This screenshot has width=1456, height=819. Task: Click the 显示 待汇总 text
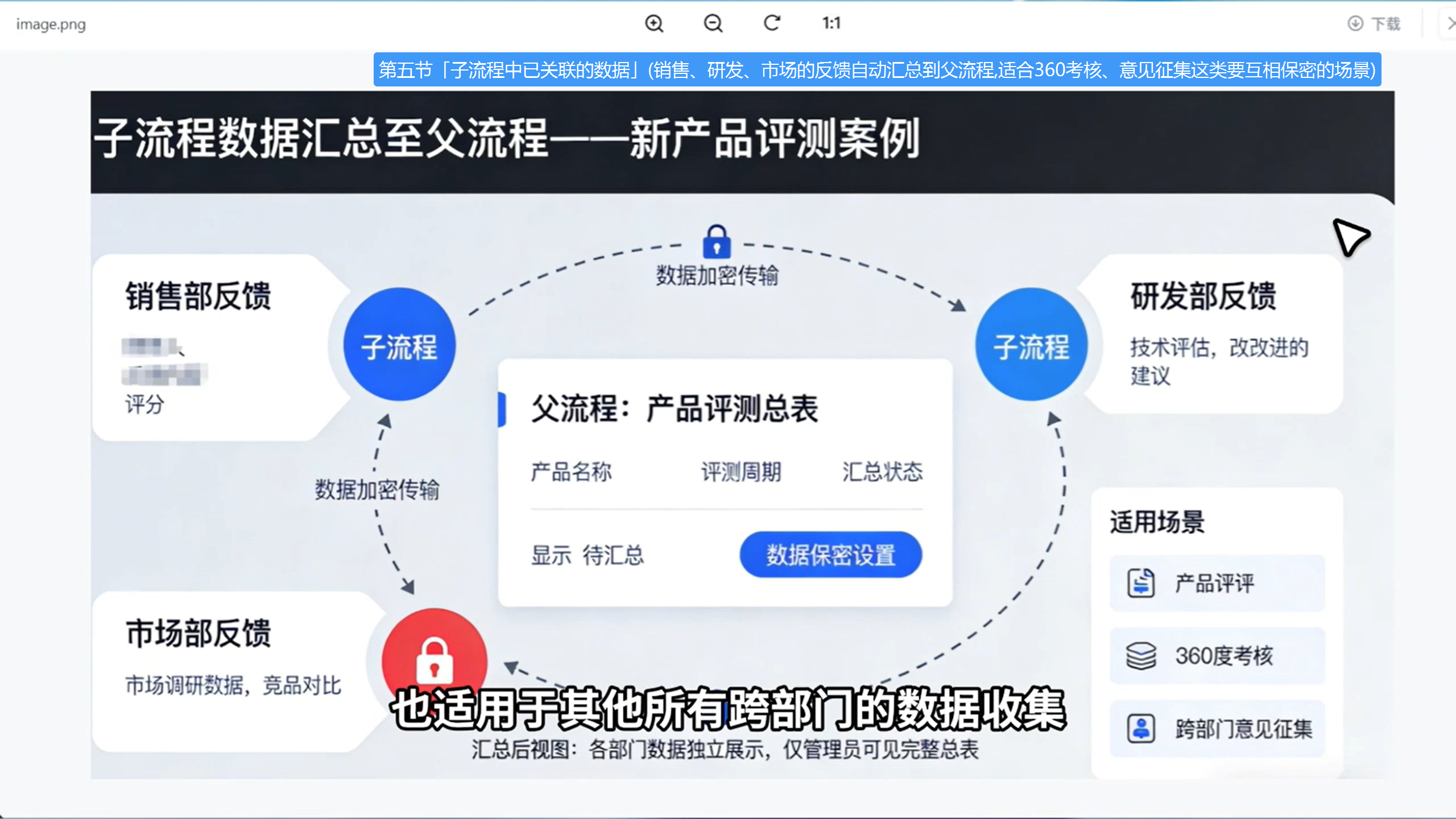587,555
